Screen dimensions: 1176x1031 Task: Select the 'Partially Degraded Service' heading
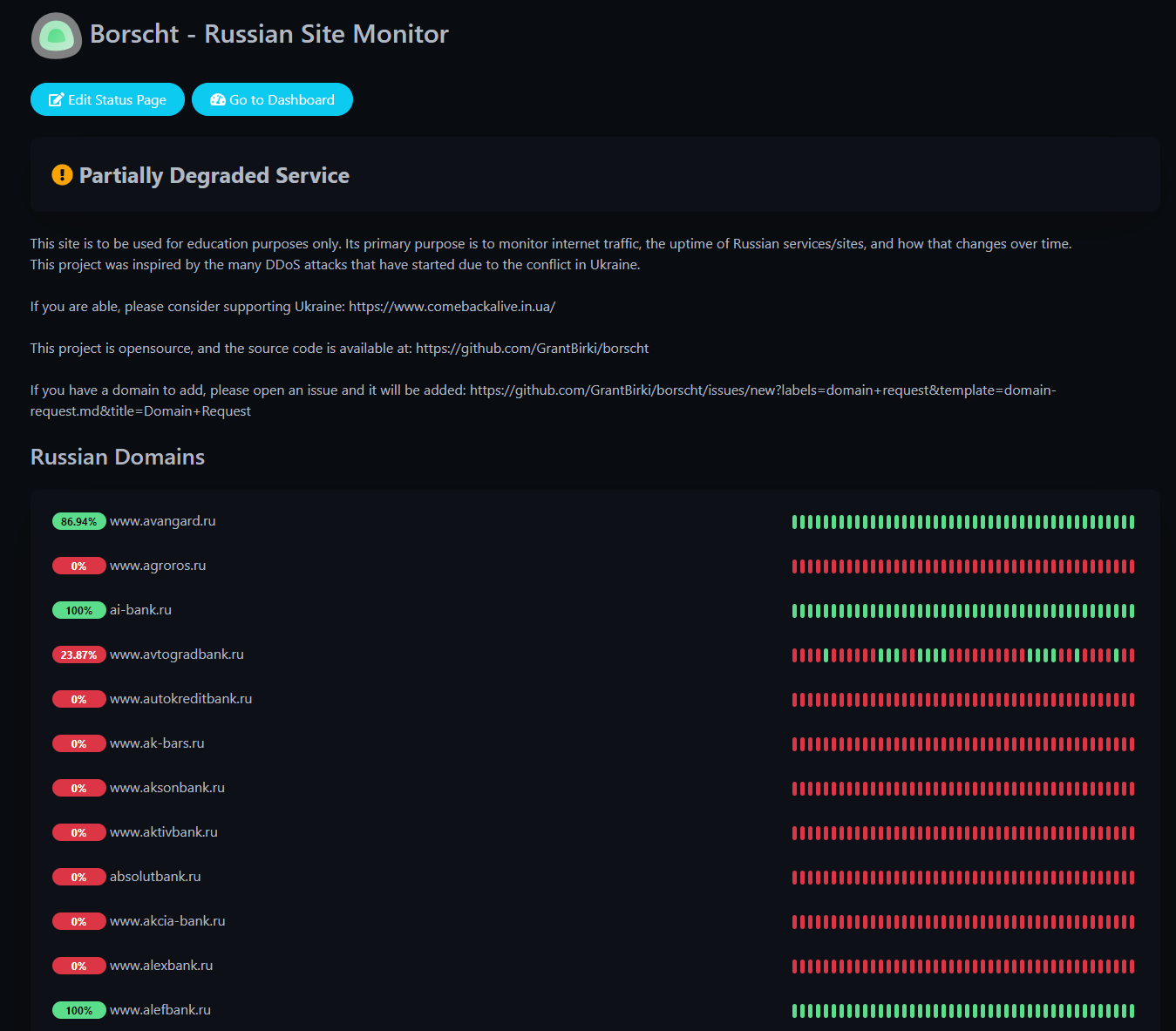[x=214, y=175]
